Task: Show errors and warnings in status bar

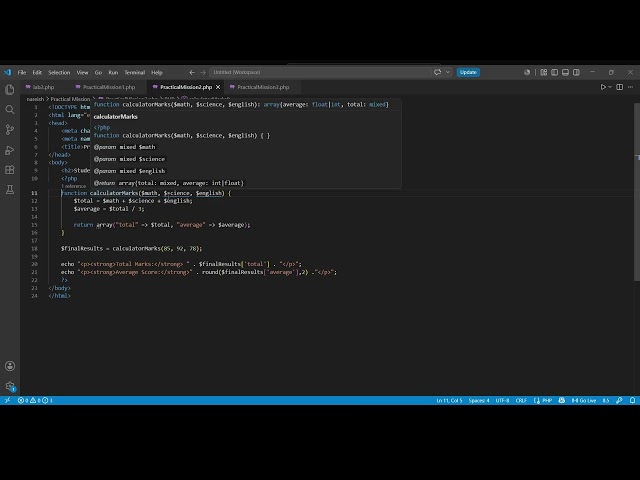Action: pos(35,400)
